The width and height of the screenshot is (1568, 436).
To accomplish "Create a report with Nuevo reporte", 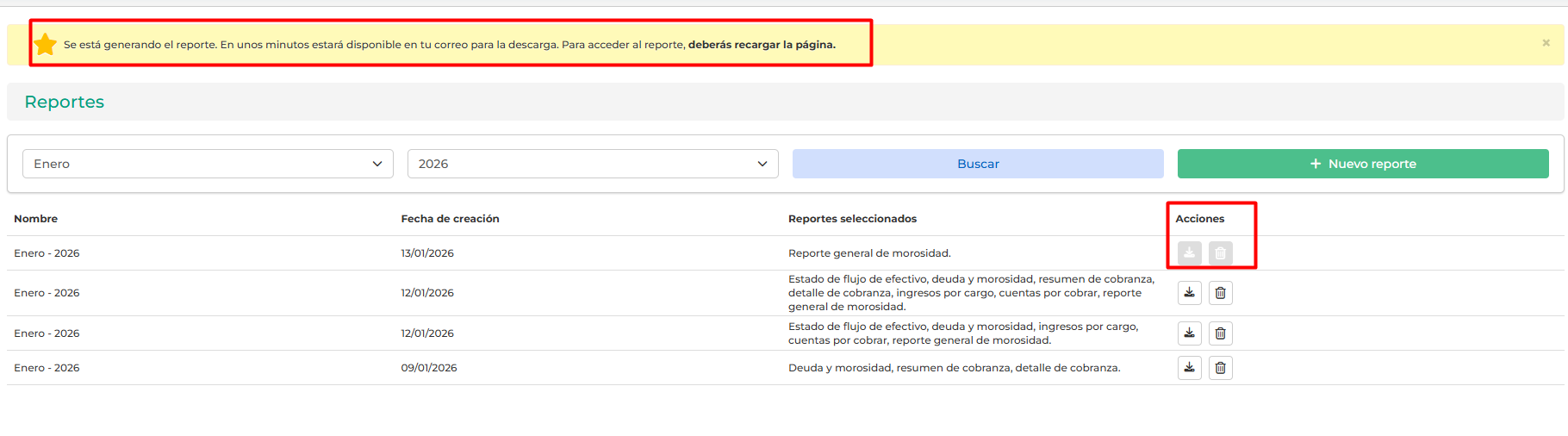I will (x=1363, y=164).
